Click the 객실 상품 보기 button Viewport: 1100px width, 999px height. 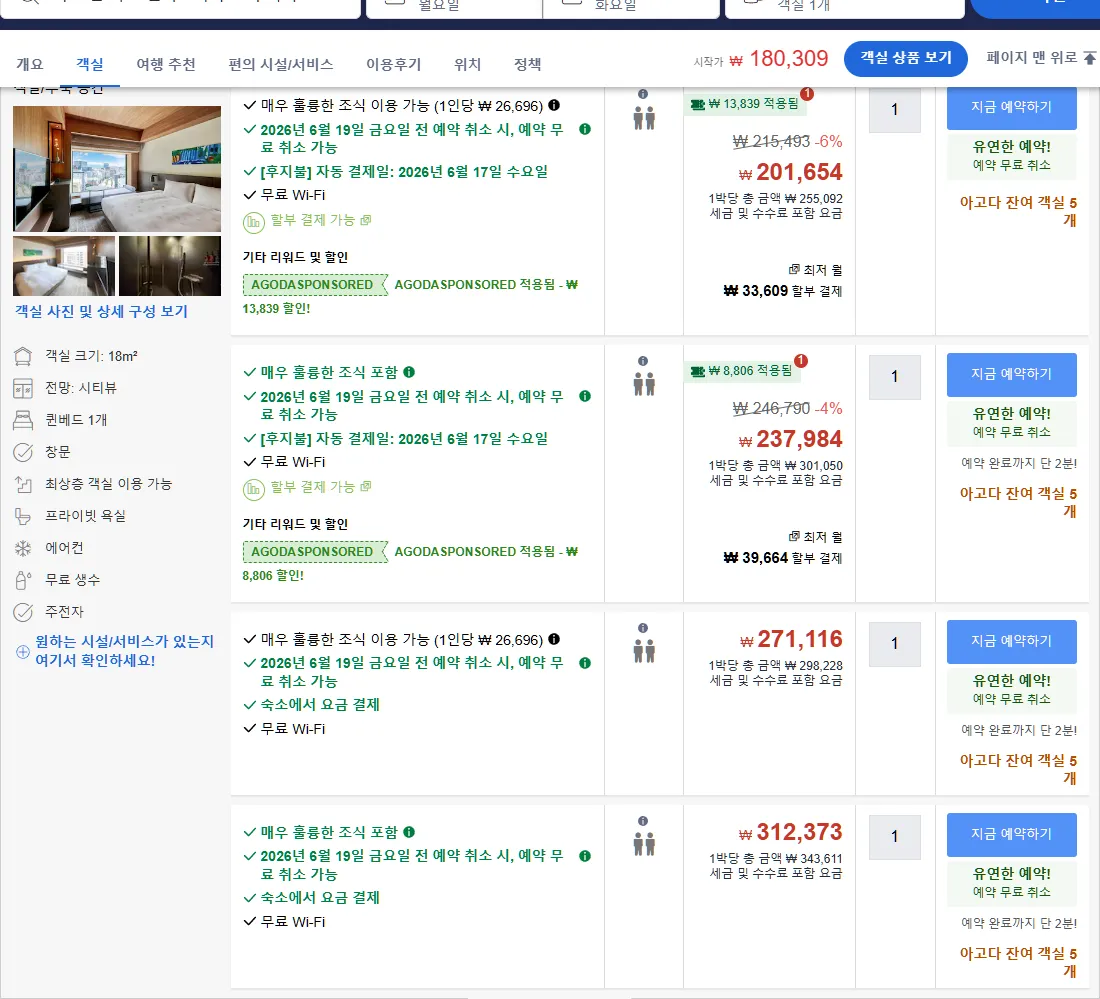click(906, 58)
